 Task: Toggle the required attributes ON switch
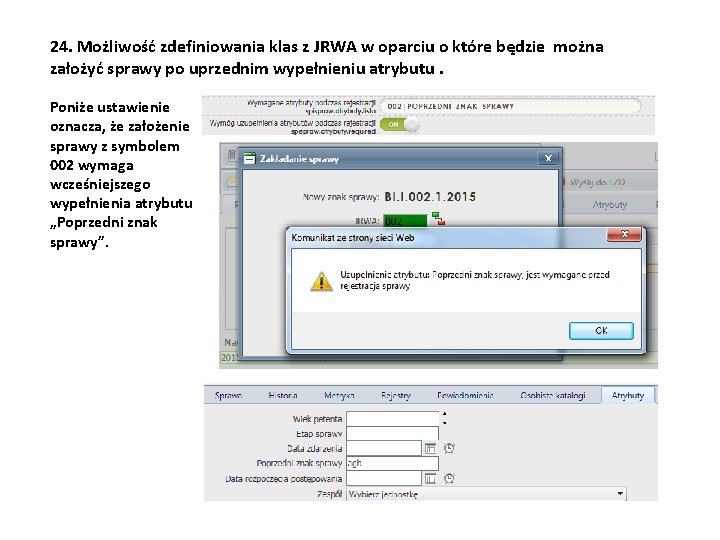[399, 124]
